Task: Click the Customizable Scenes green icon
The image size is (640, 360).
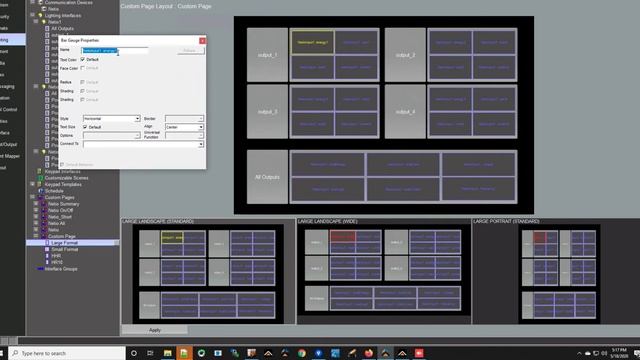Action: (x=40, y=178)
